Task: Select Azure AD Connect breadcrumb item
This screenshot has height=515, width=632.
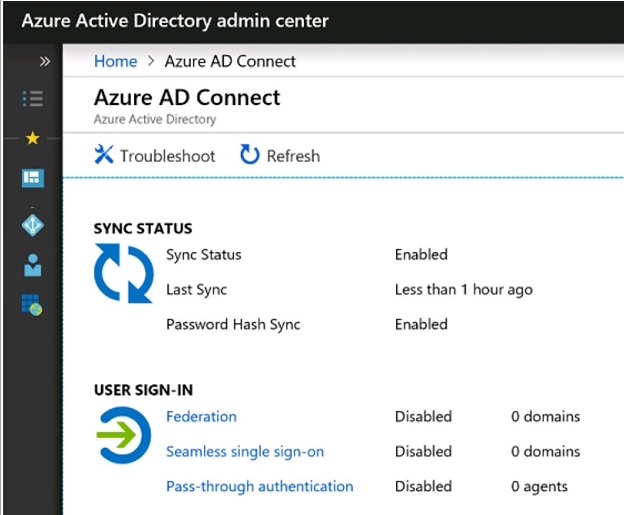Action: click(x=230, y=61)
